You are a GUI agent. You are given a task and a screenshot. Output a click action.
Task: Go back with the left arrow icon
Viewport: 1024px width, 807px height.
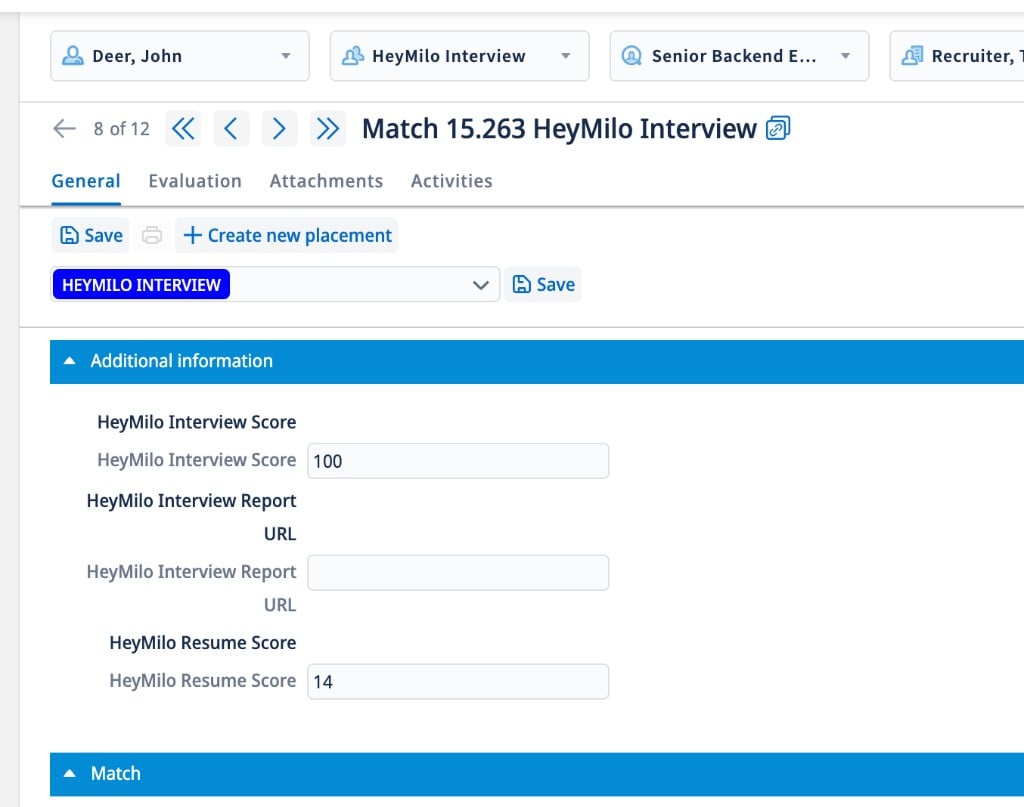pos(64,129)
